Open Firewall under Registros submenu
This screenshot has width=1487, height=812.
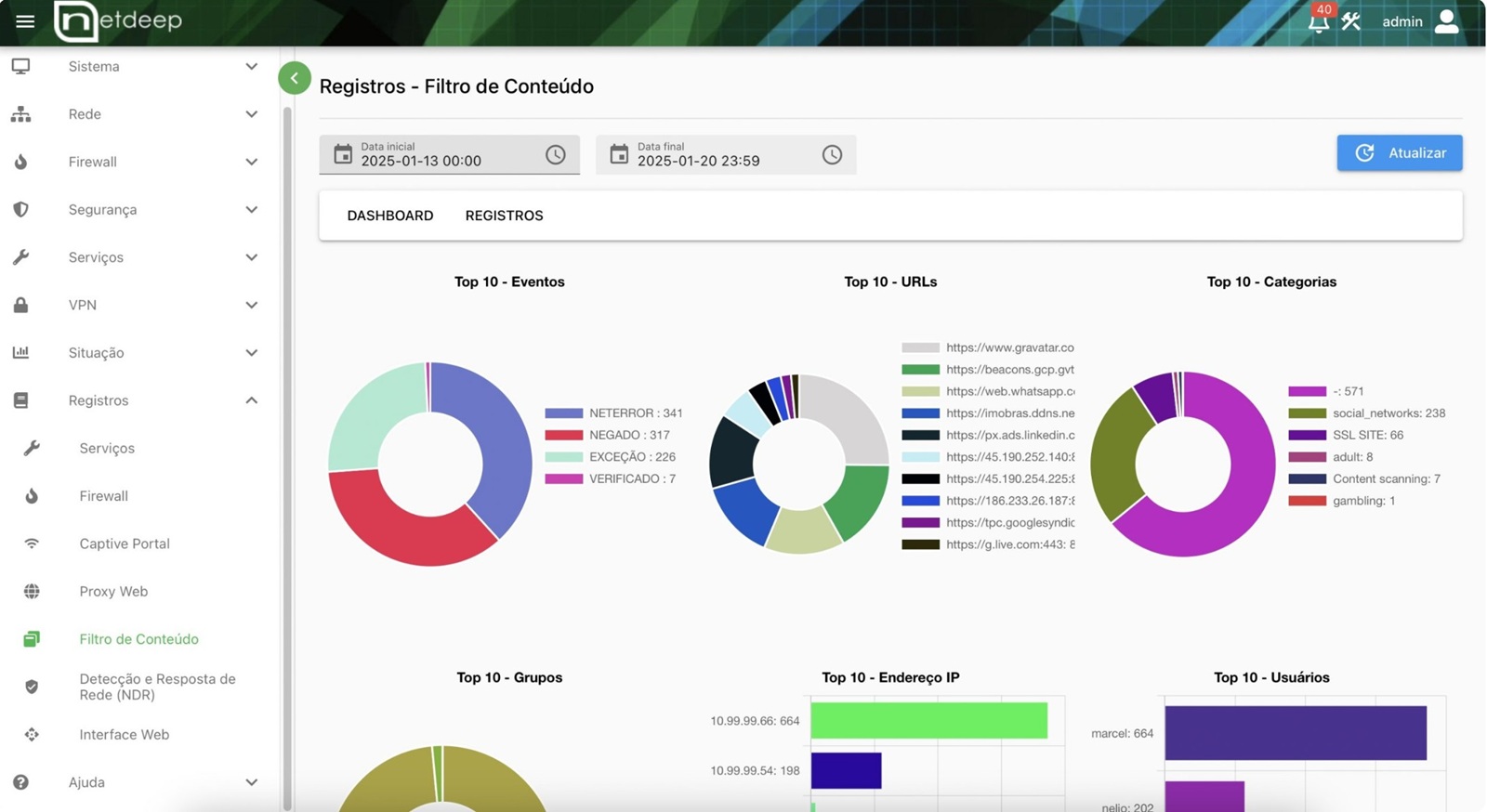click(x=104, y=496)
